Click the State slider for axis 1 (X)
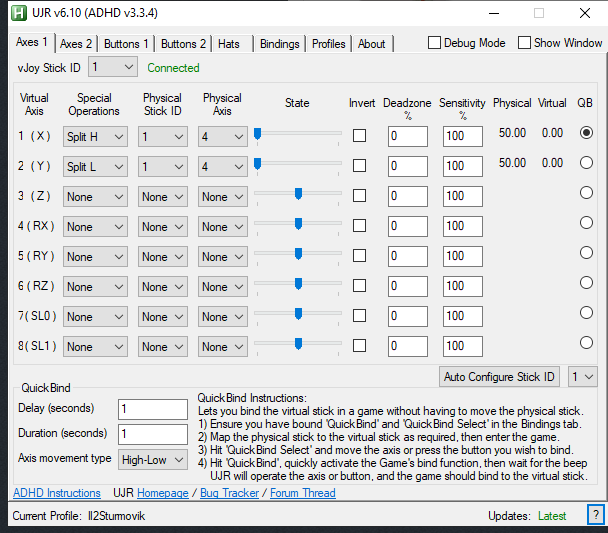The image size is (608, 533). coord(298,136)
